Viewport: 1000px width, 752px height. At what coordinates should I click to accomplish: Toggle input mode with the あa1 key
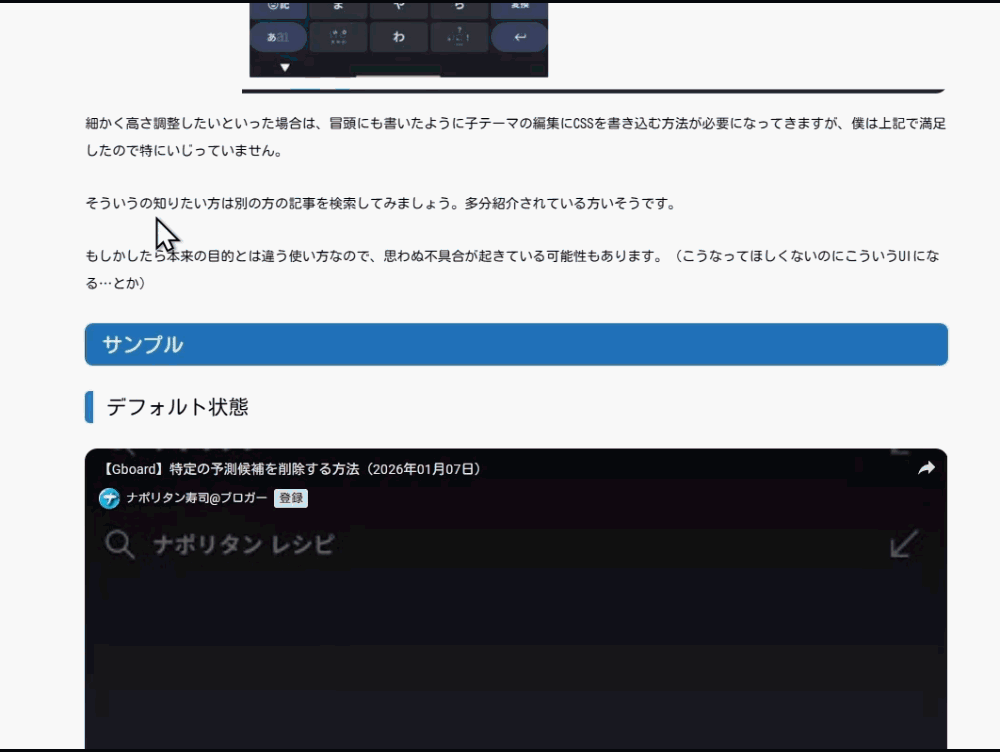point(277,37)
